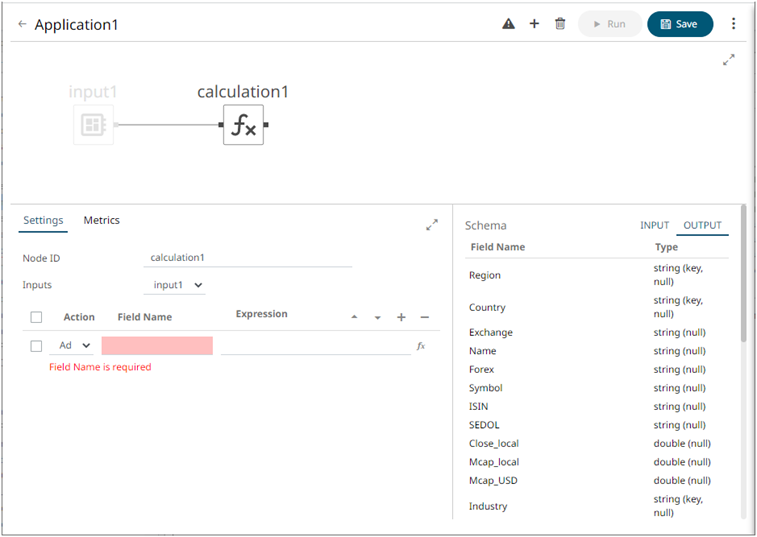
Task: Open the three-dot more options menu
Action: point(733,24)
